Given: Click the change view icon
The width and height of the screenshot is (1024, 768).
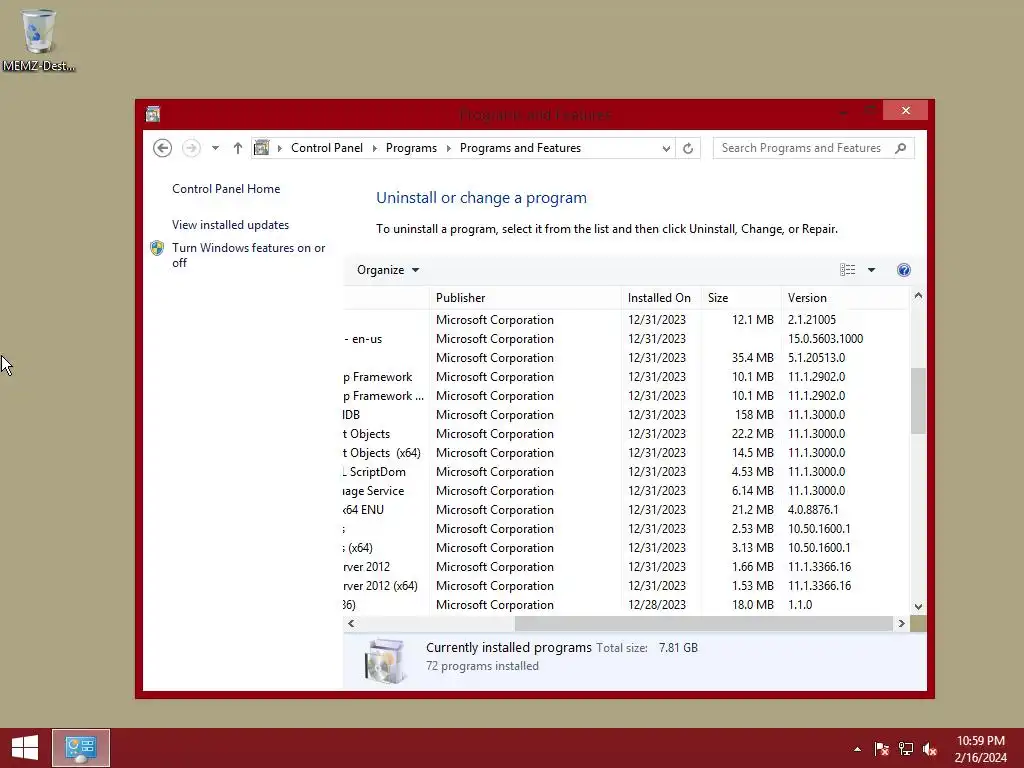Looking at the screenshot, I should point(848,270).
